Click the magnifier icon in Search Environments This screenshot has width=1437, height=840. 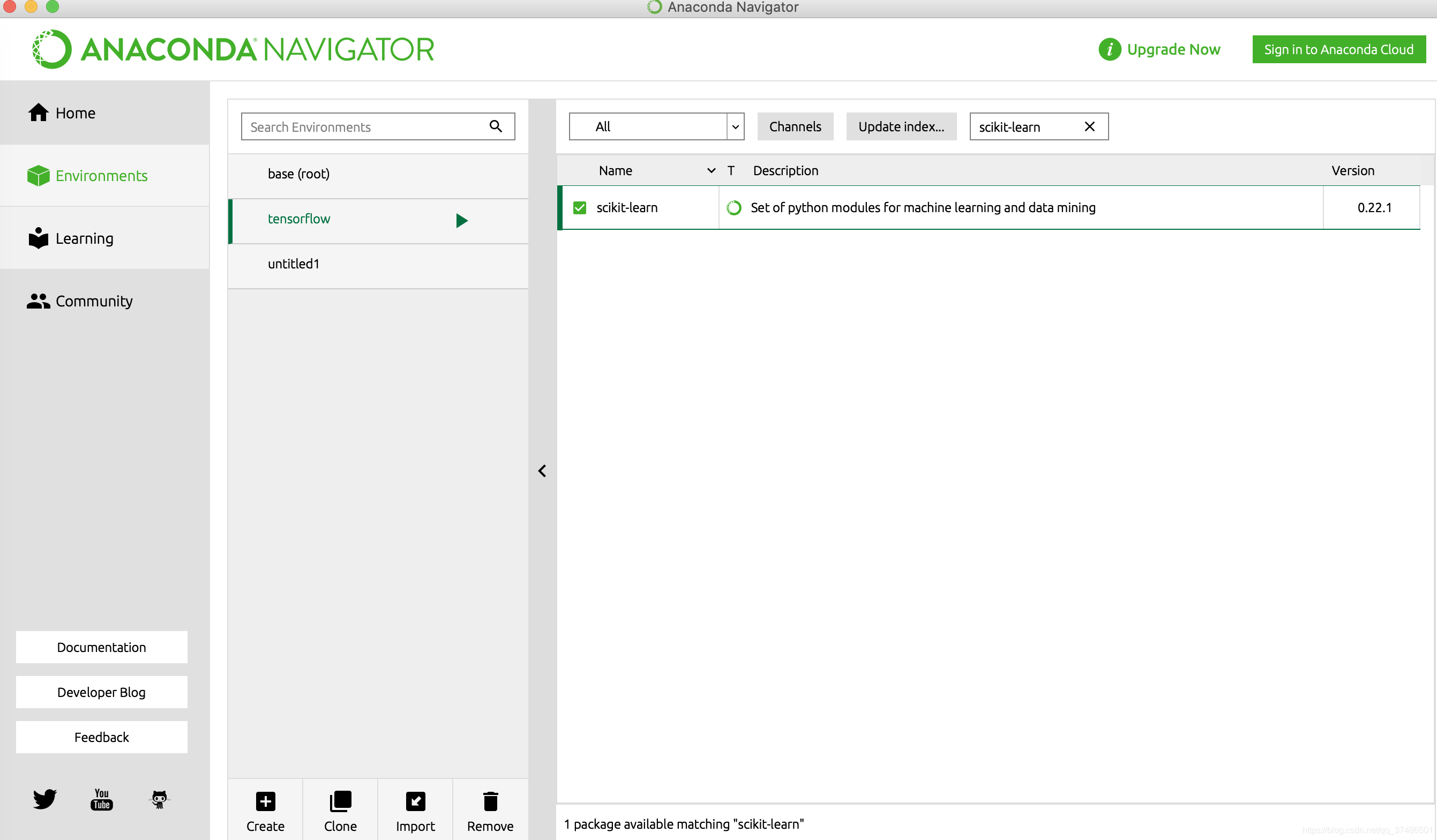coord(496,126)
